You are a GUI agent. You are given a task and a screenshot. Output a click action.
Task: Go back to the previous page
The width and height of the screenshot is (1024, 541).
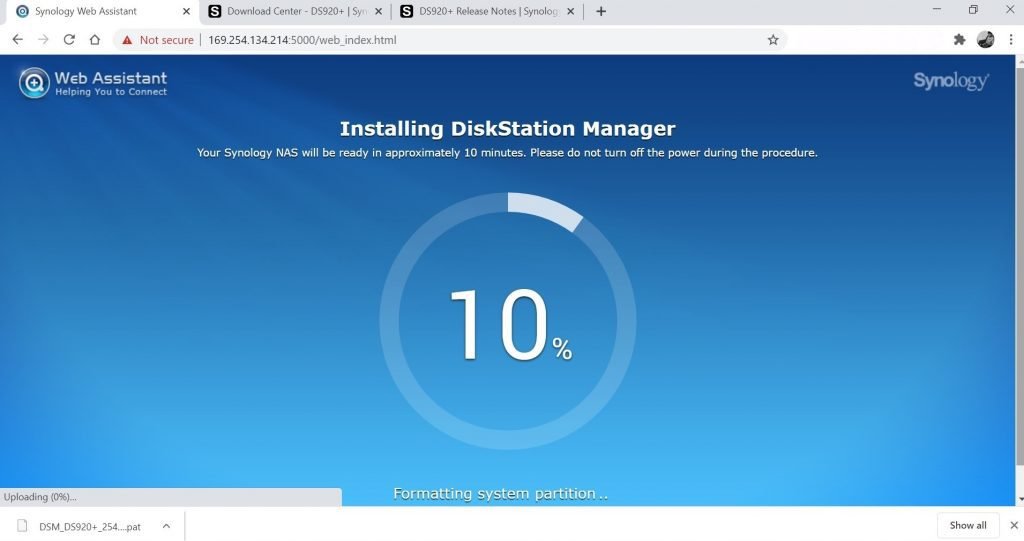click(18, 40)
